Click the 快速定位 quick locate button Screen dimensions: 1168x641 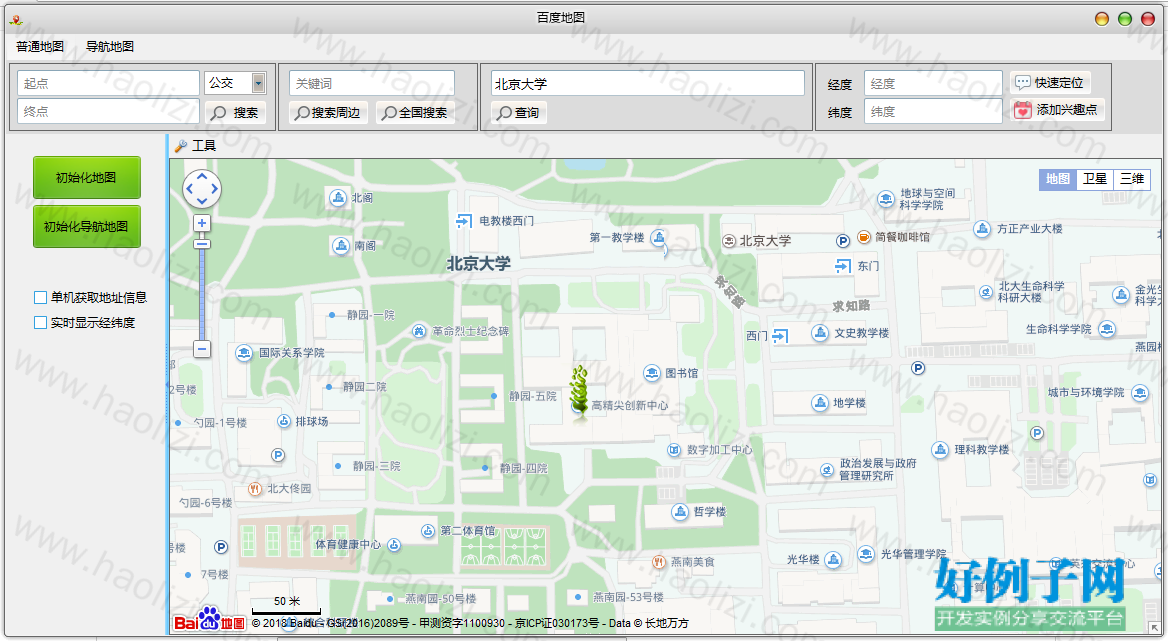point(1050,82)
